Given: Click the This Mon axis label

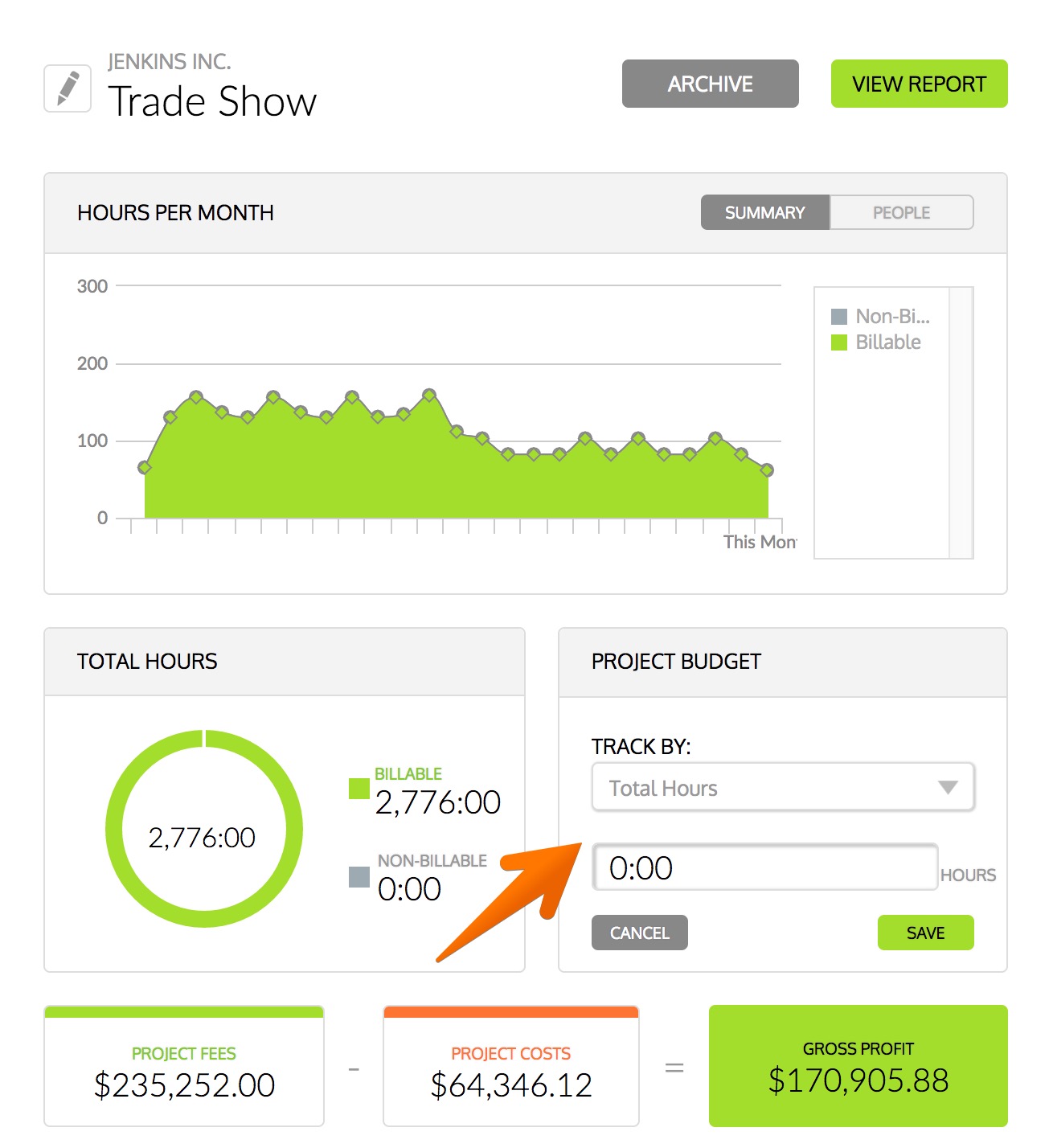Looking at the screenshot, I should tap(760, 542).
